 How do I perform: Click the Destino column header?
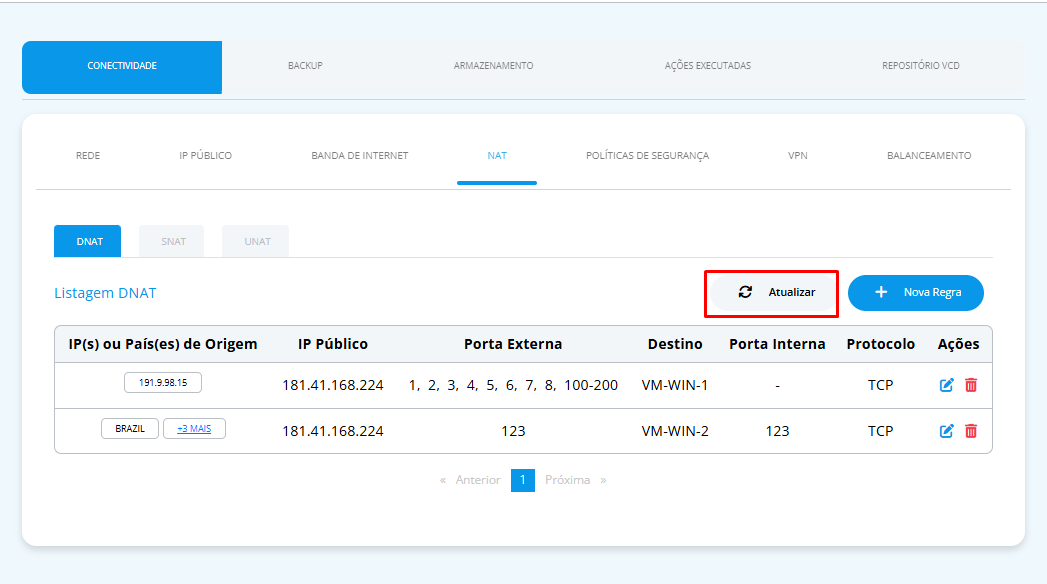click(x=675, y=344)
